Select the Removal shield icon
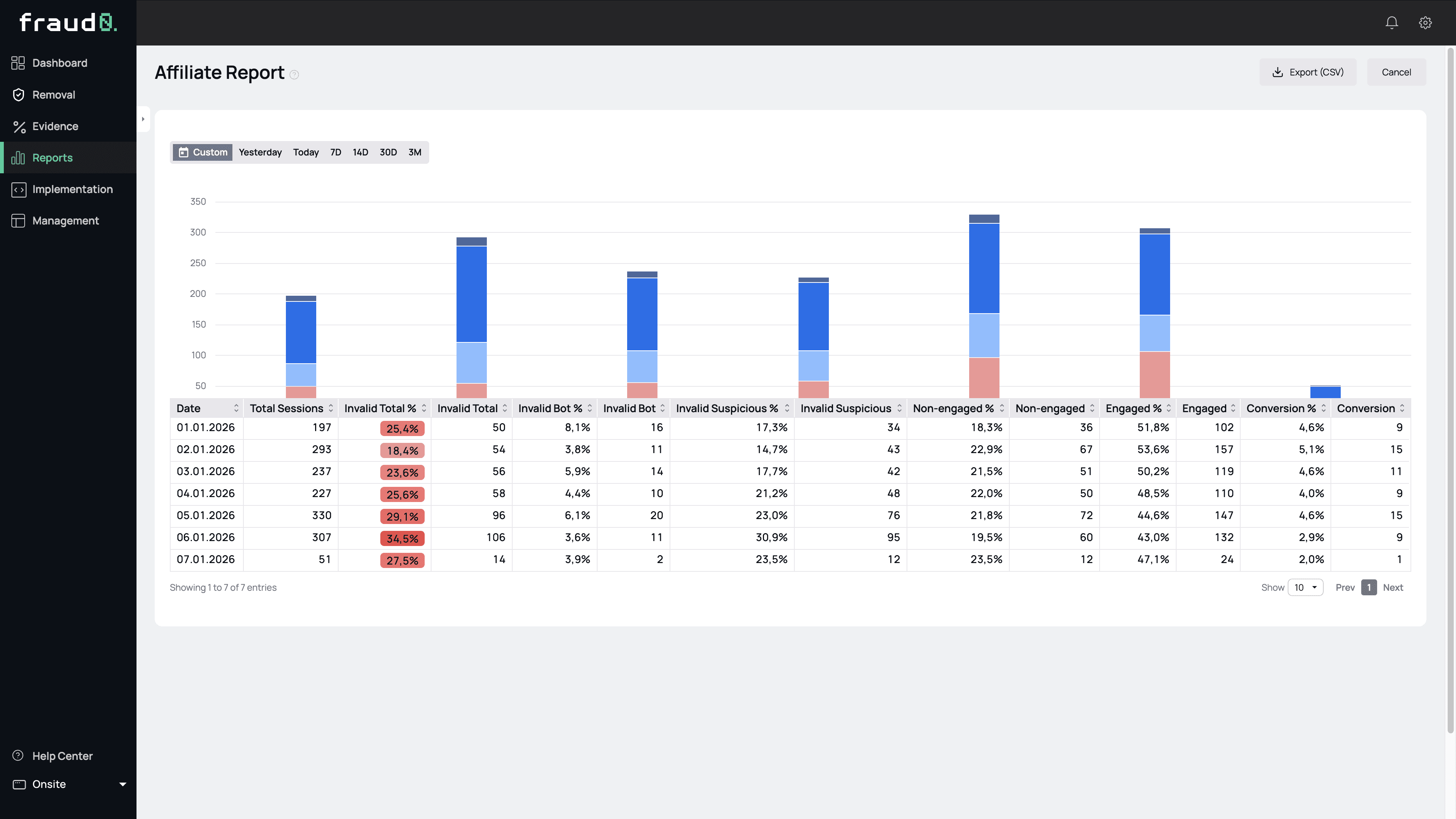The width and height of the screenshot is (1456, 819). [18, 94]
